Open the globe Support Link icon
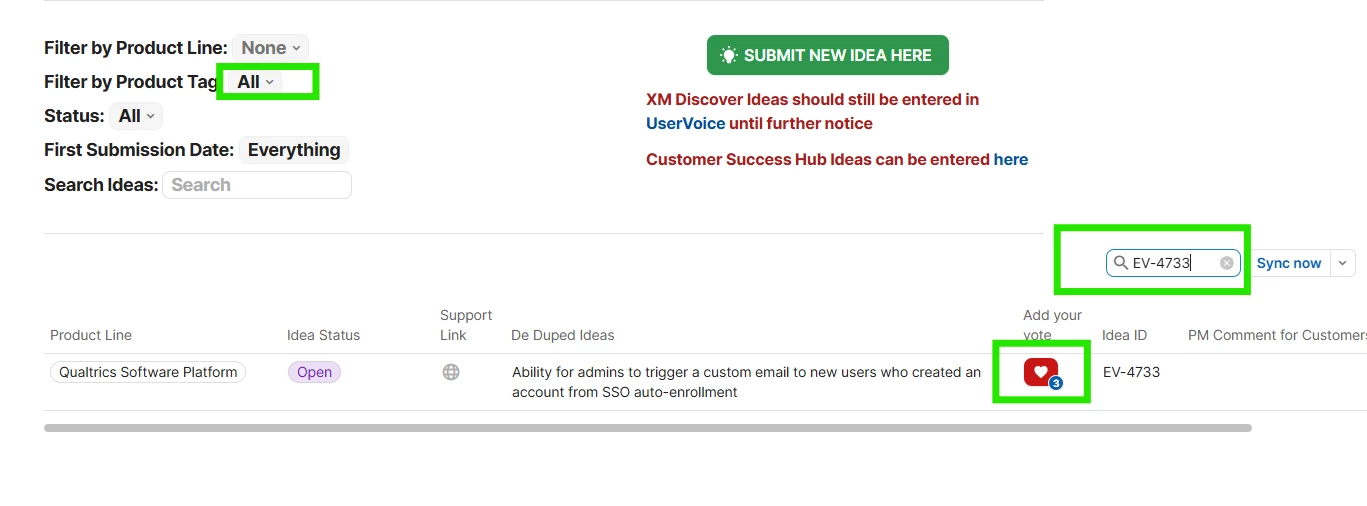This screenshot has height=506, width=1367. (451, 372)
